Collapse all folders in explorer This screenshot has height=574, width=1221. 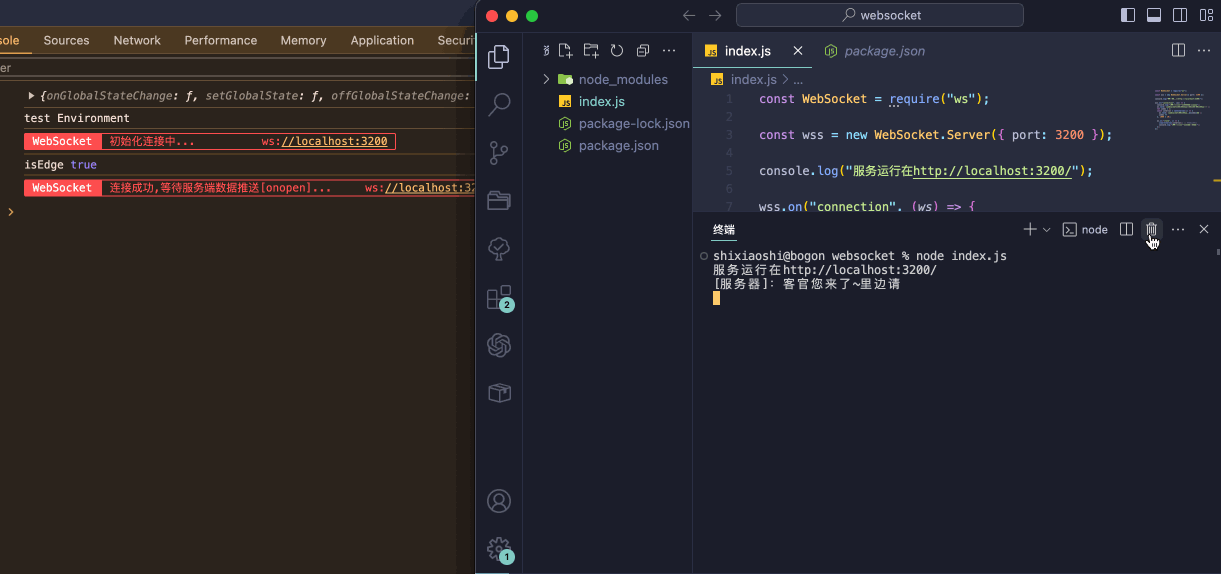[643, 51]
